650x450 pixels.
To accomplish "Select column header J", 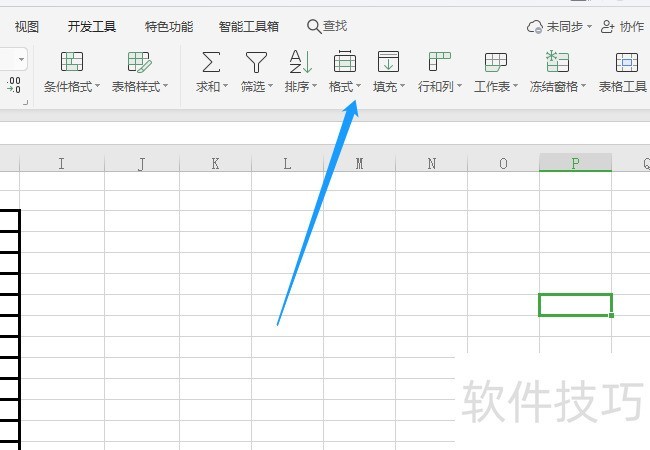I will (142, 163).
